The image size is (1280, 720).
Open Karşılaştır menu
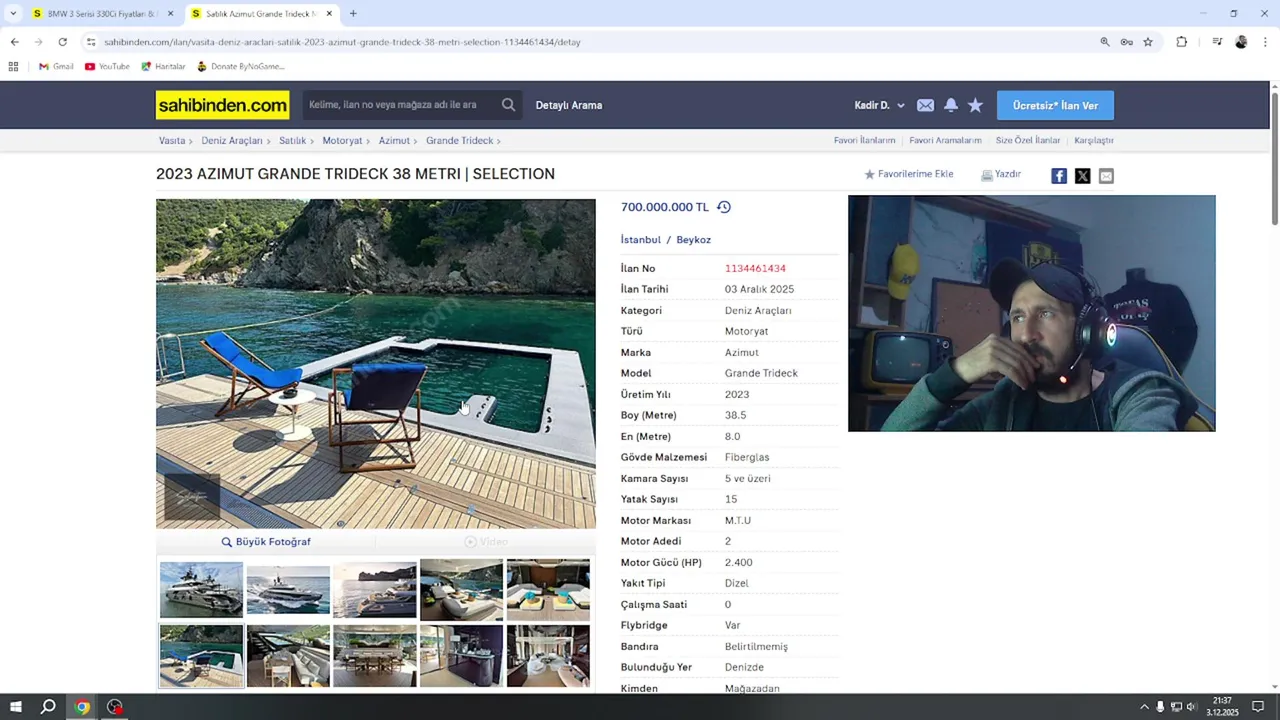click(1094, 141)
